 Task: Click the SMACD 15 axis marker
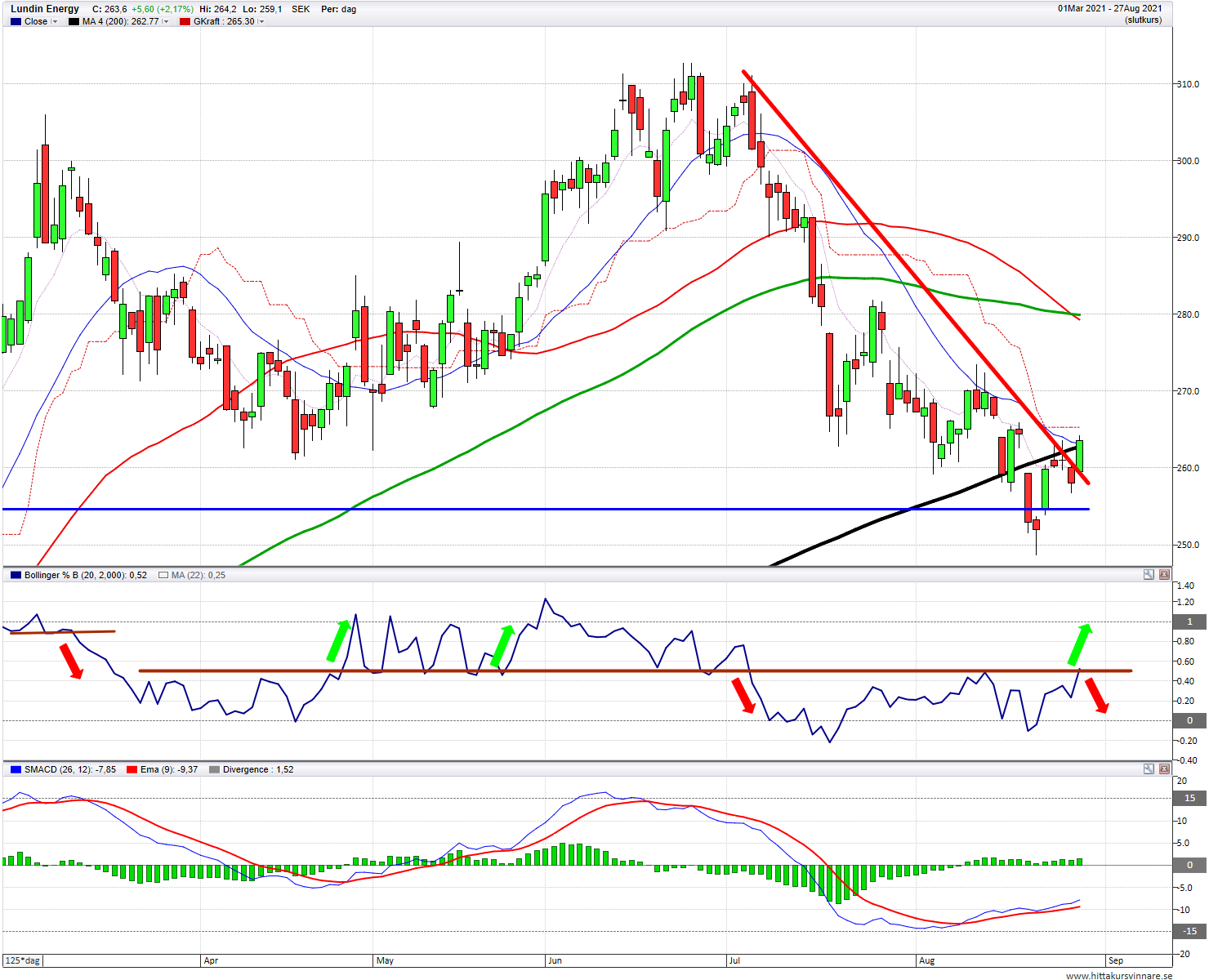[1189, 798]
